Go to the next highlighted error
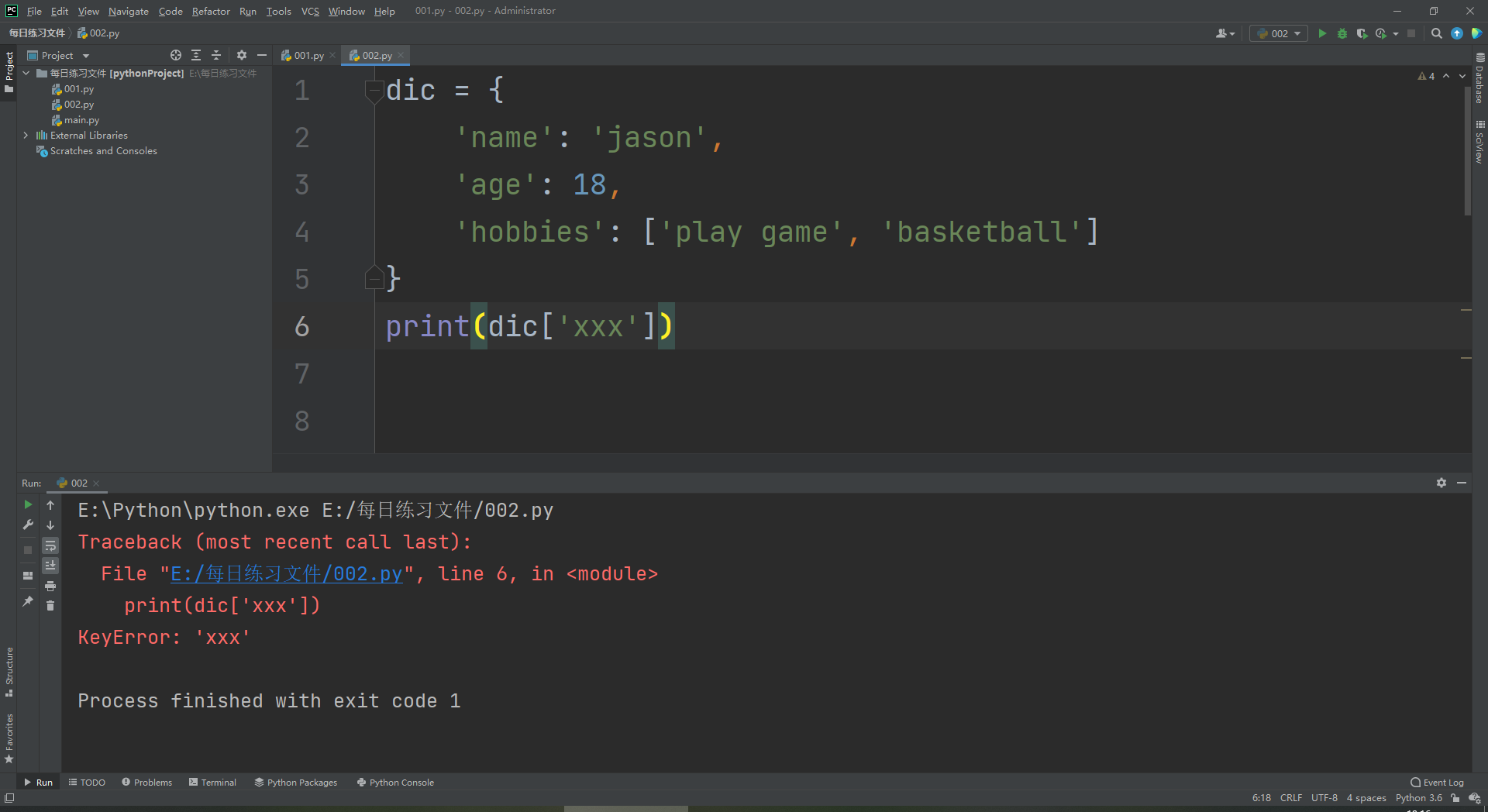This screenshot has height=812, width=1488. pyautogui.click(x=1462, y=76)
